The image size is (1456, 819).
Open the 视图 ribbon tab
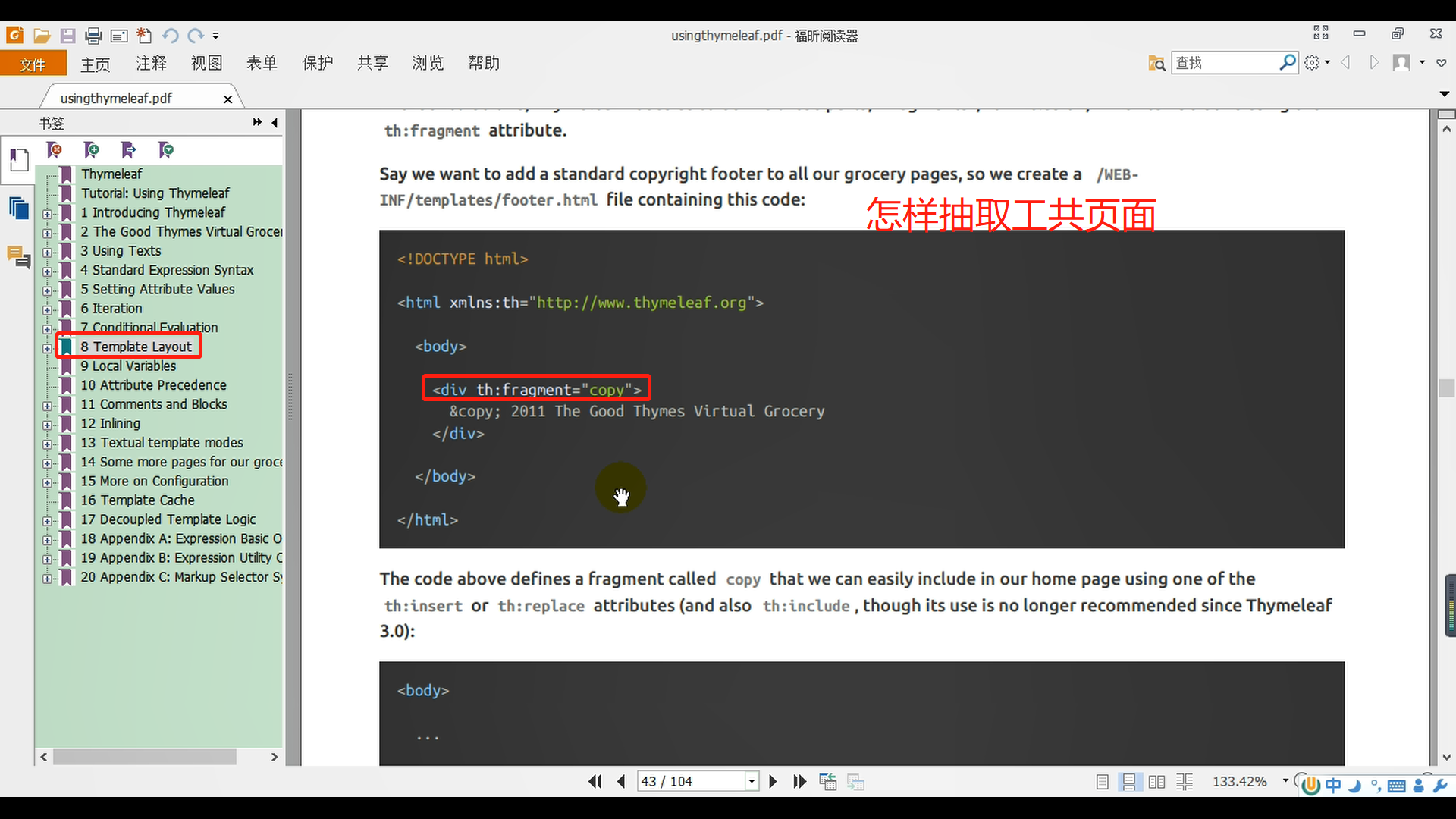(x=206, y=64)
